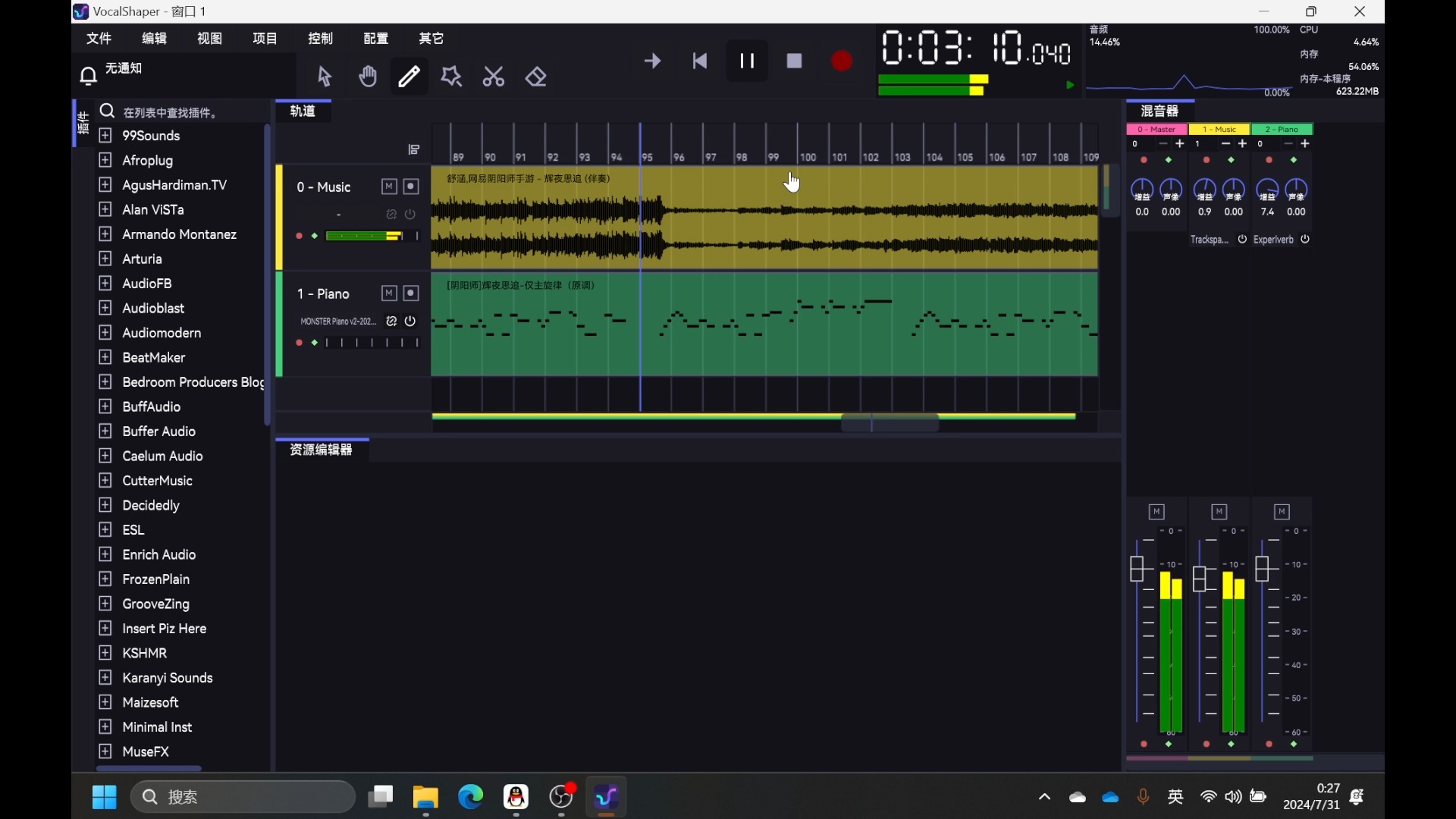This screenshot has height=819, width=1456.
Task: Open the Experiverb effect plugin
Action: 1274,240
